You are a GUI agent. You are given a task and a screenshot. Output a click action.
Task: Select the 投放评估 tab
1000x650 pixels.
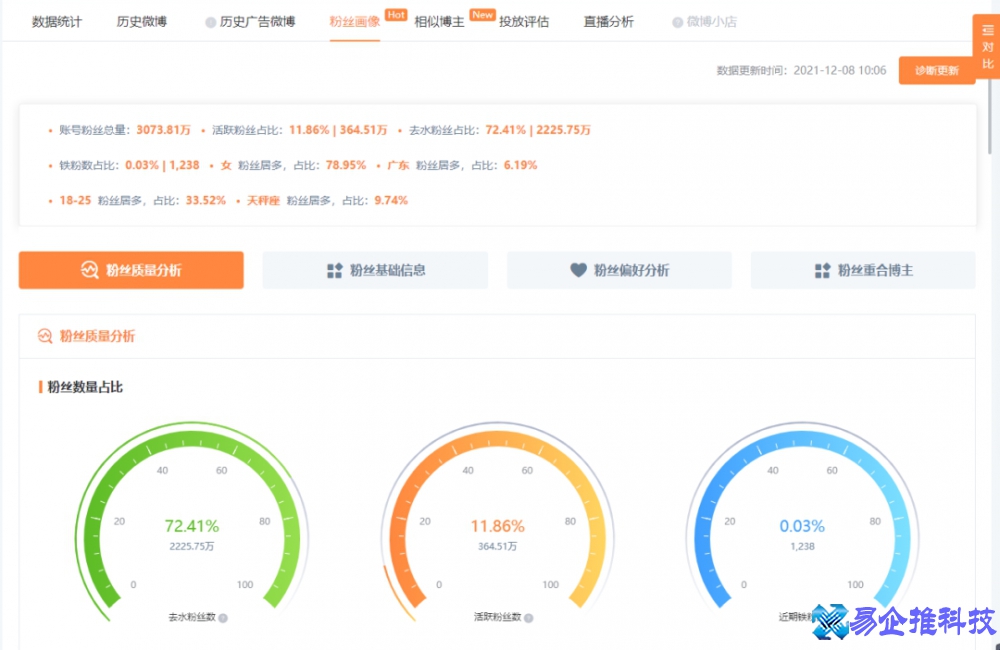(x=524, y=22)
